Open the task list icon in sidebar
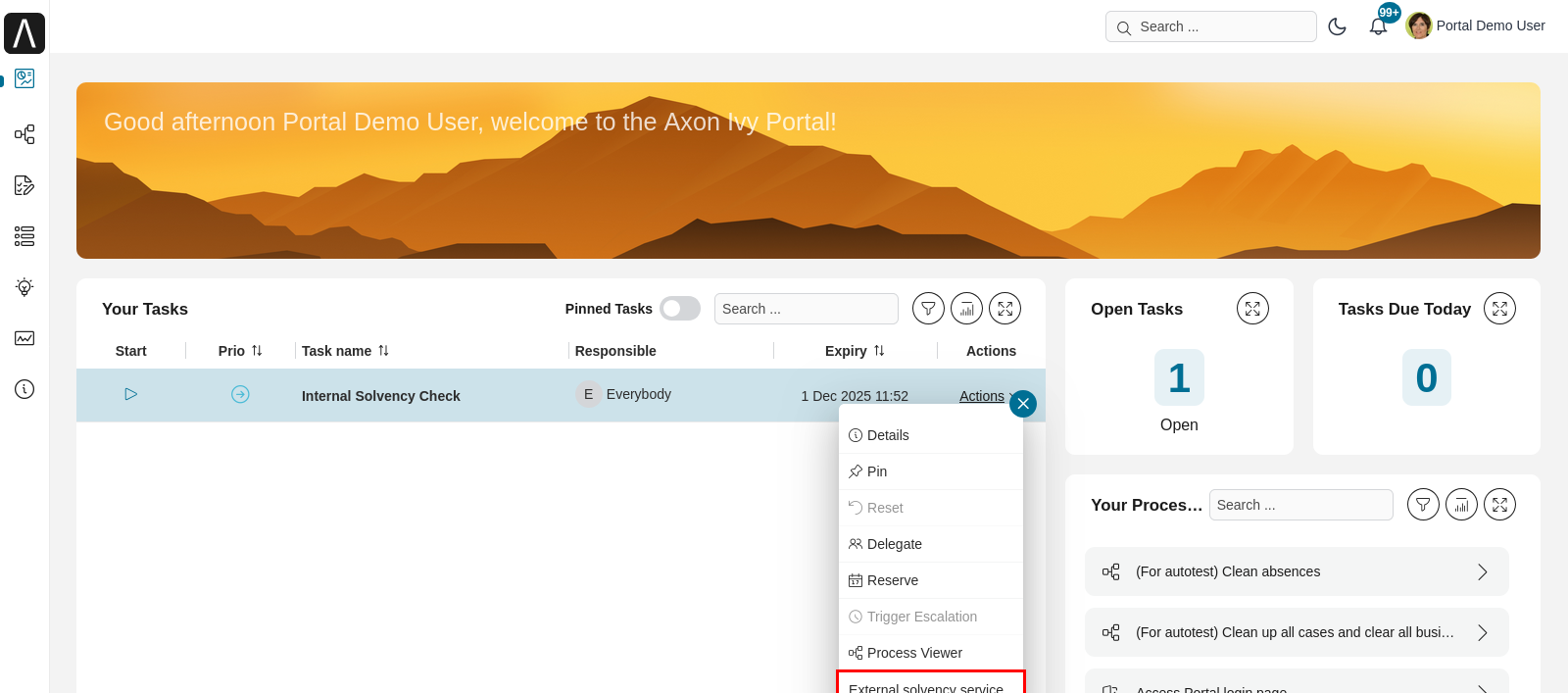1568x693 pixels. pyautogui.click(x=24, y=236)
